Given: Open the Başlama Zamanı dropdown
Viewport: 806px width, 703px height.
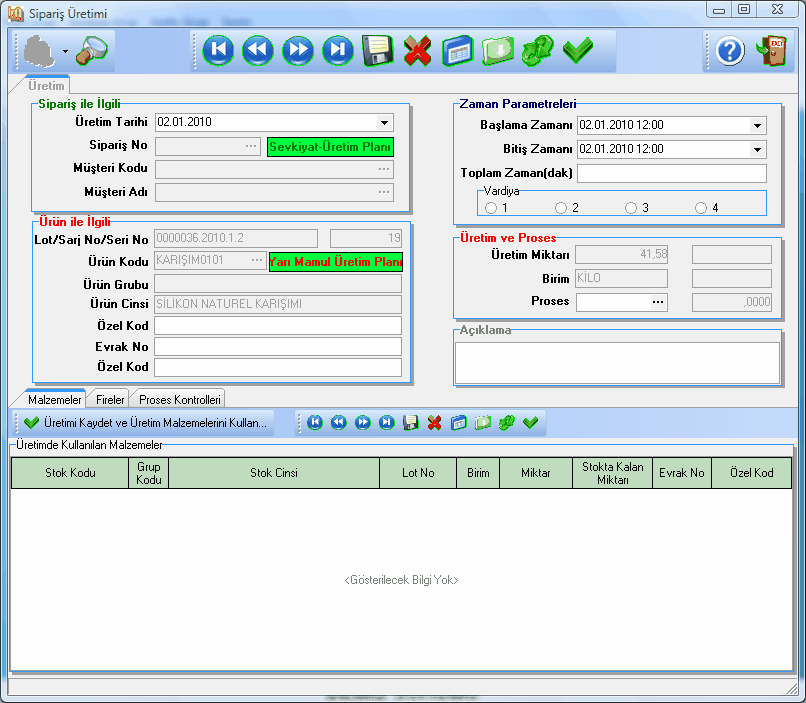Looking at the screenshot, I should click(x=757, y=125).
